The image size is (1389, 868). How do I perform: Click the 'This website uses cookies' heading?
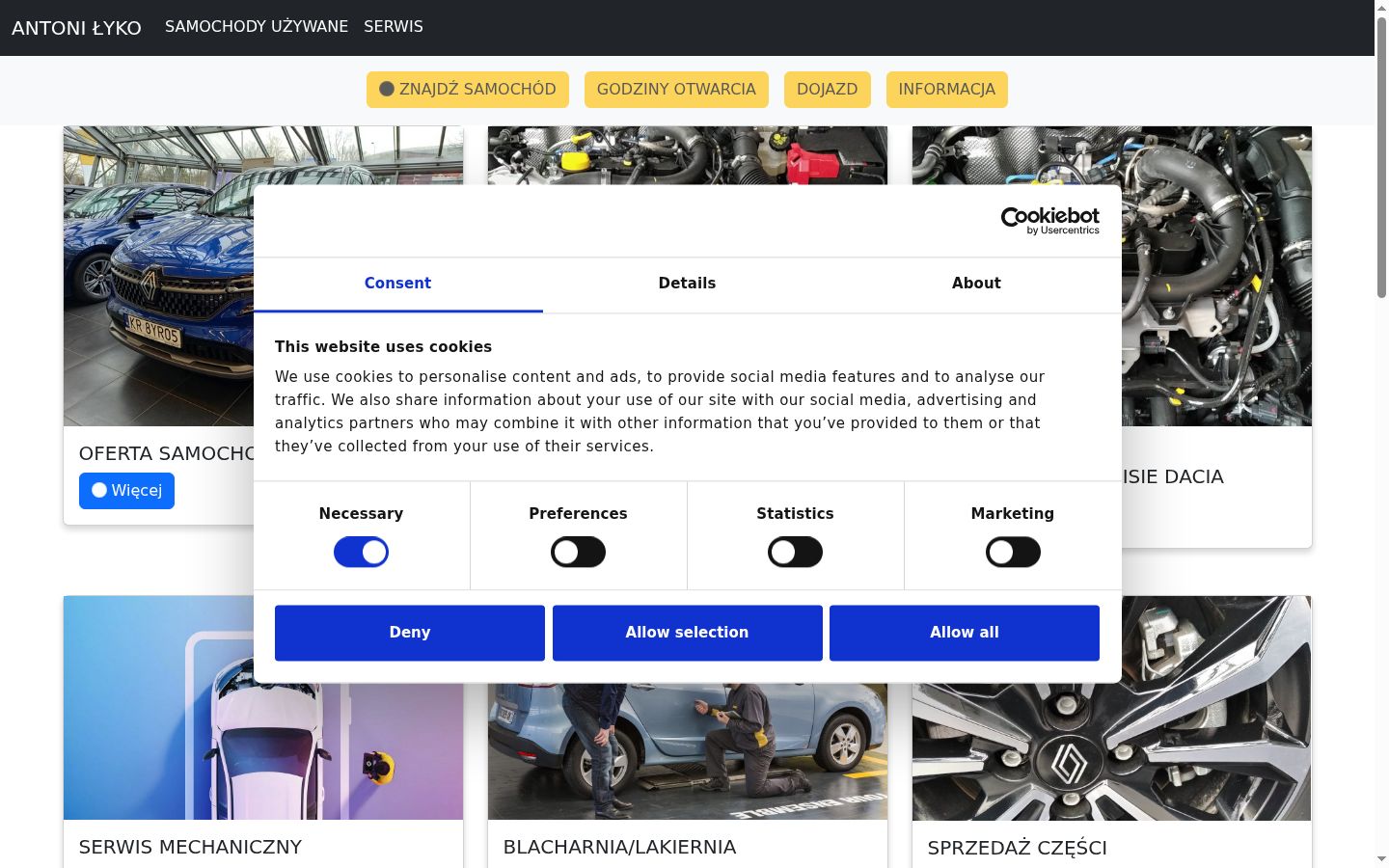pyautogui.click(x=383, y=347)
